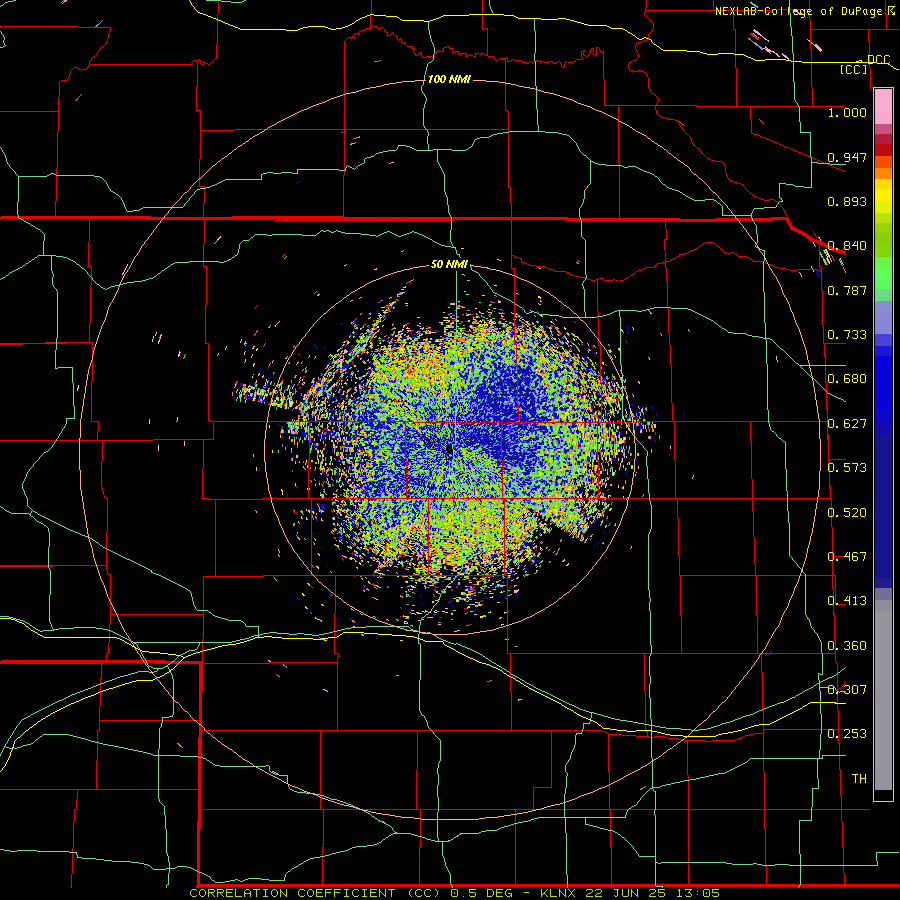The width and height of the screenshot is (900, 900).
Task: Click the 0.467 scale value
Action: click(847, 557)
